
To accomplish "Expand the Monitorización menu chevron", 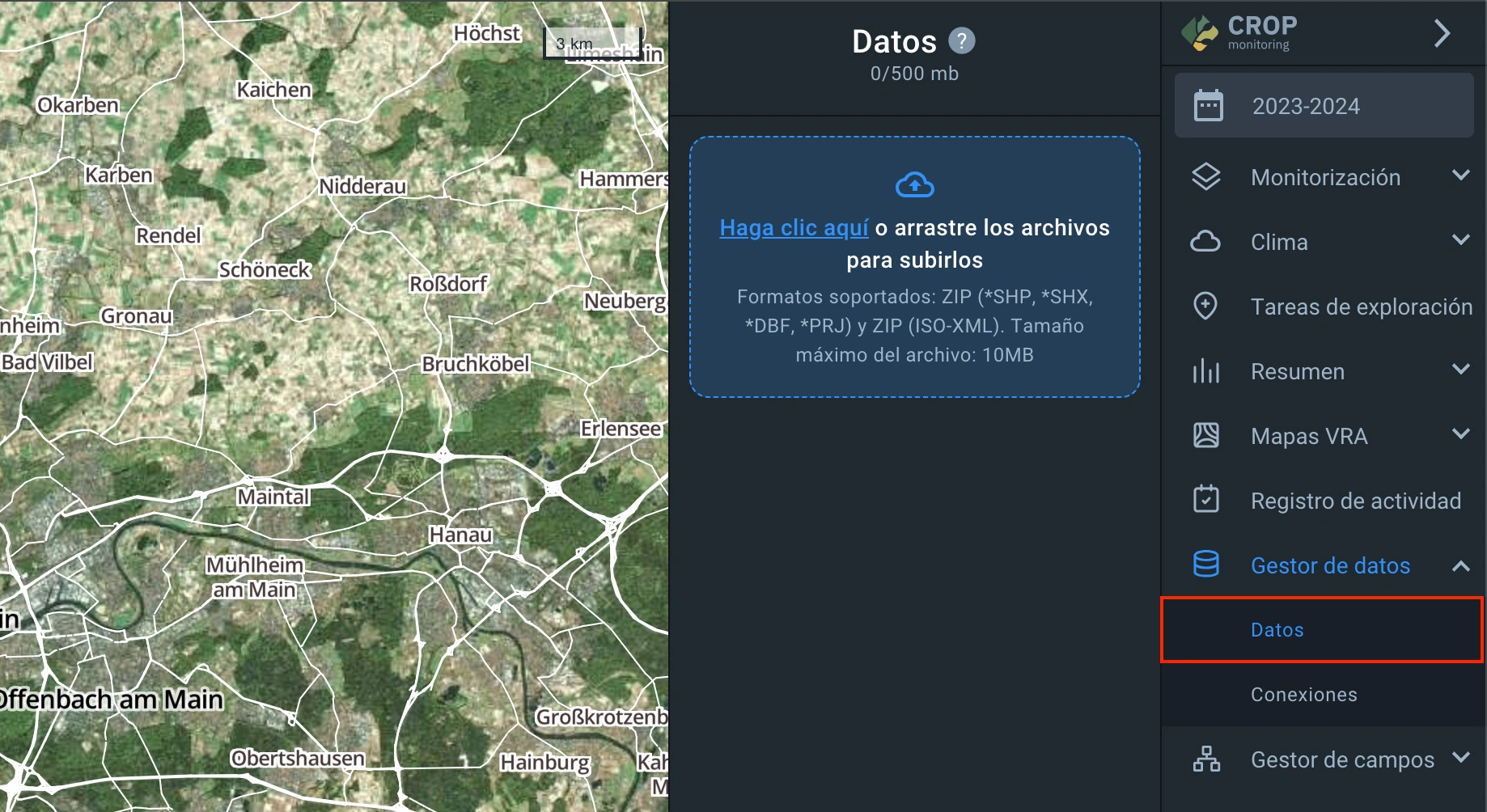I will coord(1460,176).
